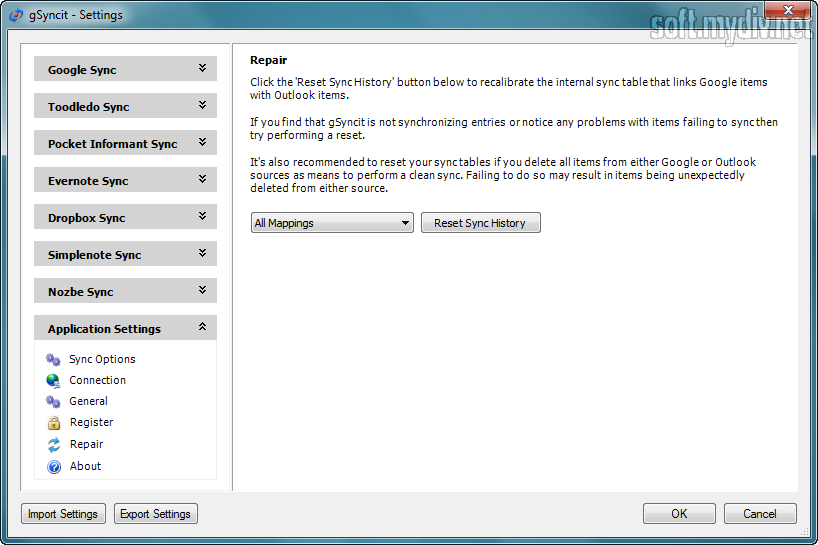
Task: Click Export Settings button
Action: coord(155,514)
